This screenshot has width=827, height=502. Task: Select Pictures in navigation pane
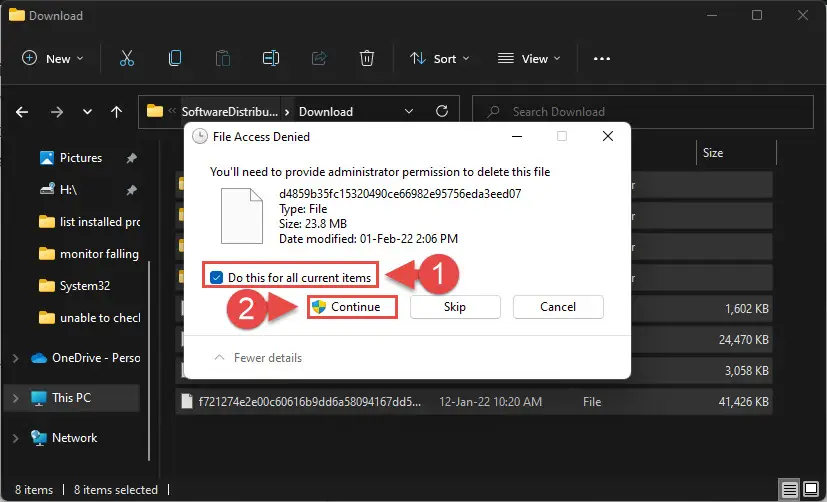click(x=80, y=158)
